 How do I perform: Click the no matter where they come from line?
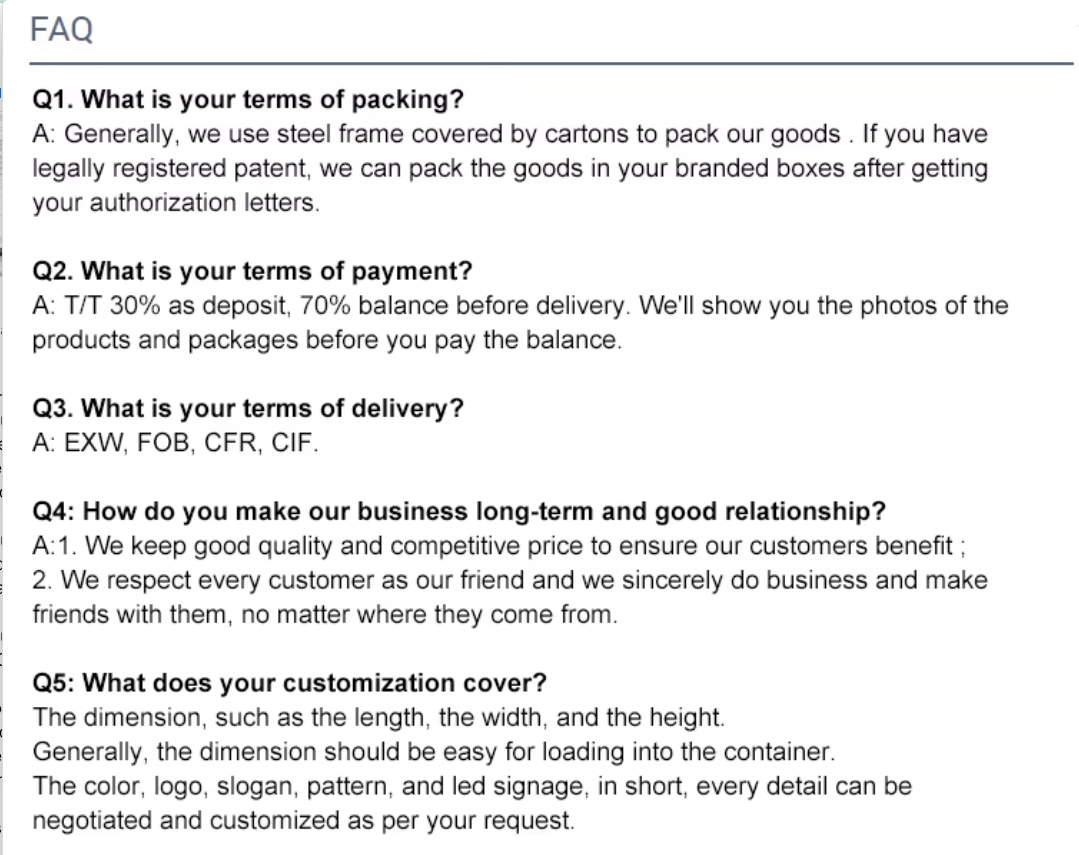click(x=325, y=614)
